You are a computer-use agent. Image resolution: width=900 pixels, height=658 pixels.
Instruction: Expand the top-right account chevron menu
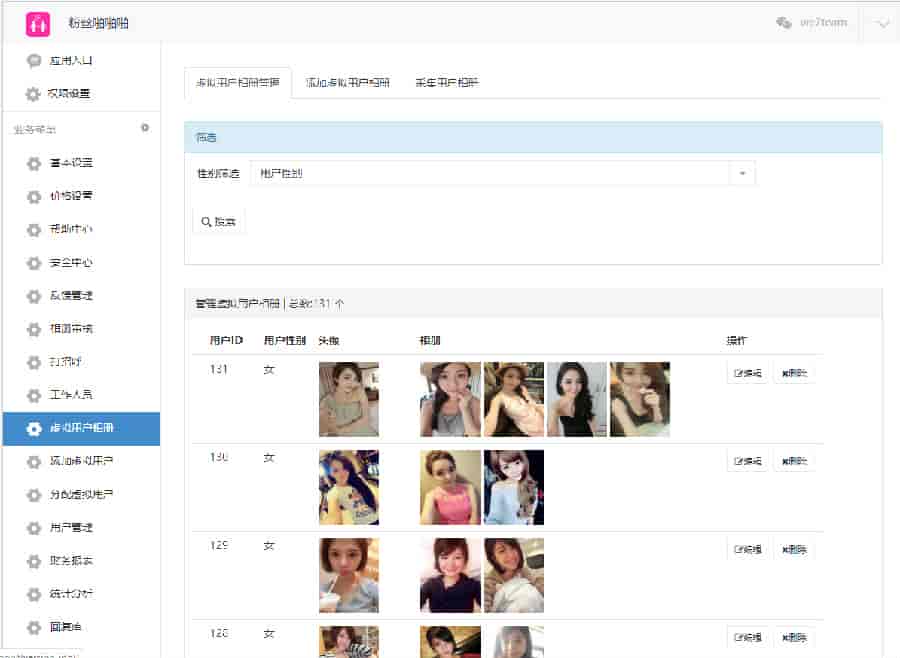point(882,23)
